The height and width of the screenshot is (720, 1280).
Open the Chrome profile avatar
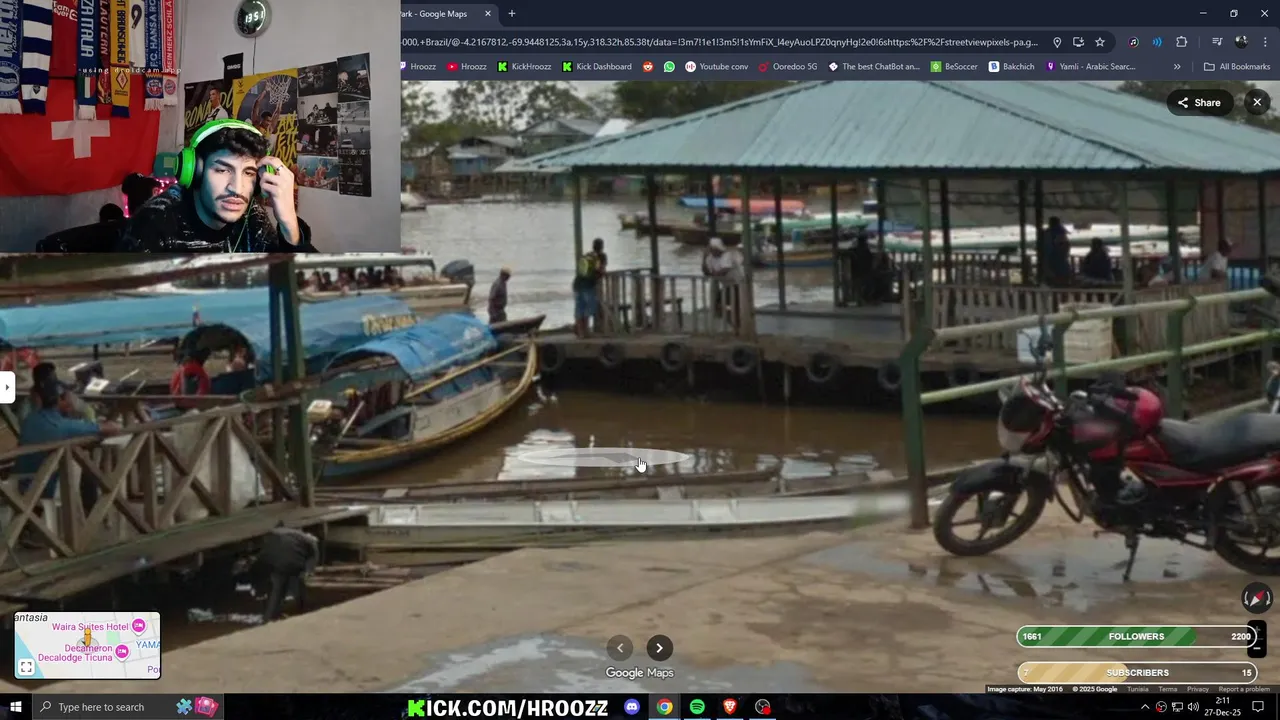pos(1241,42)
